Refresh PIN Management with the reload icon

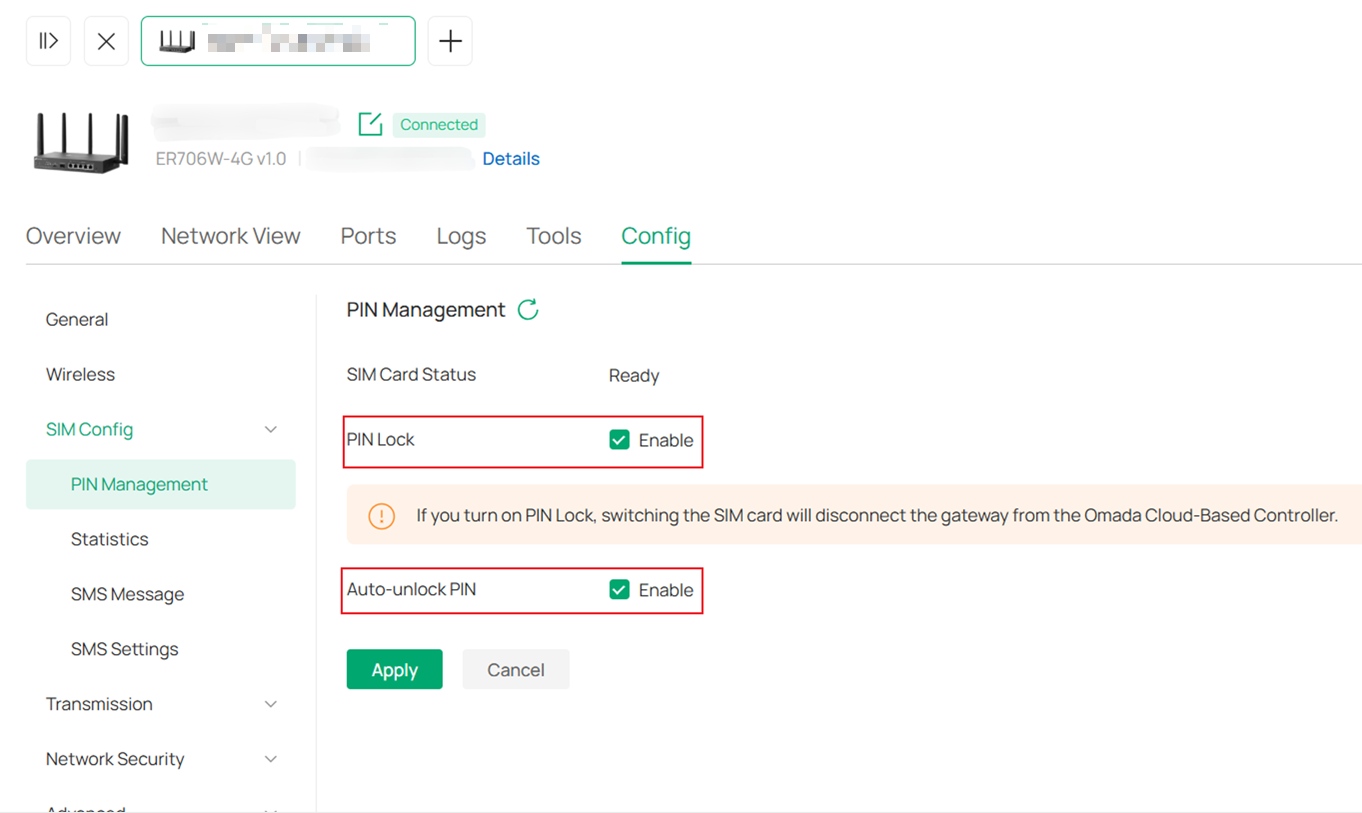click(528, 310)
